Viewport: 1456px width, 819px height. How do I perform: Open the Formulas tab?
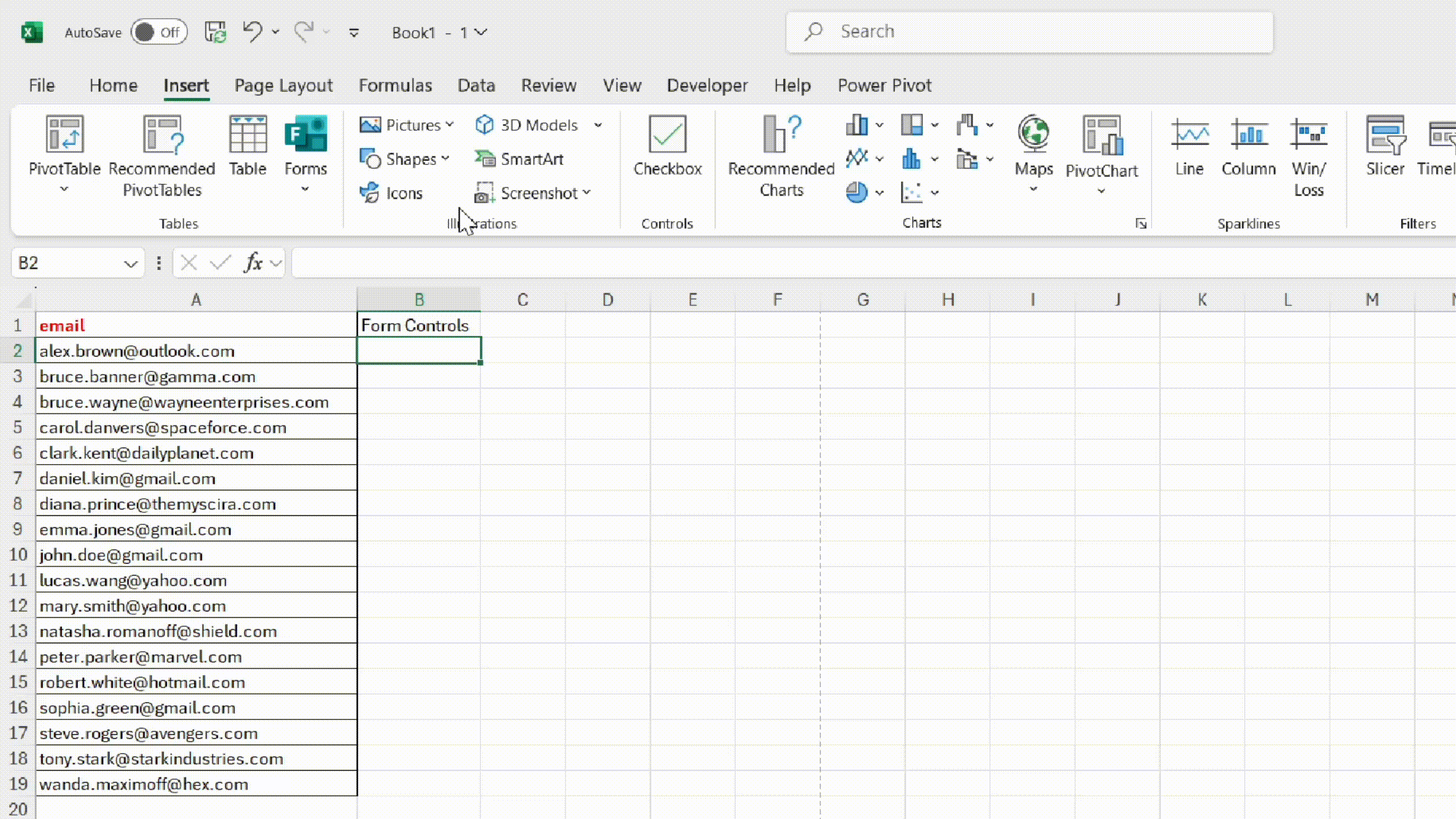395,85
